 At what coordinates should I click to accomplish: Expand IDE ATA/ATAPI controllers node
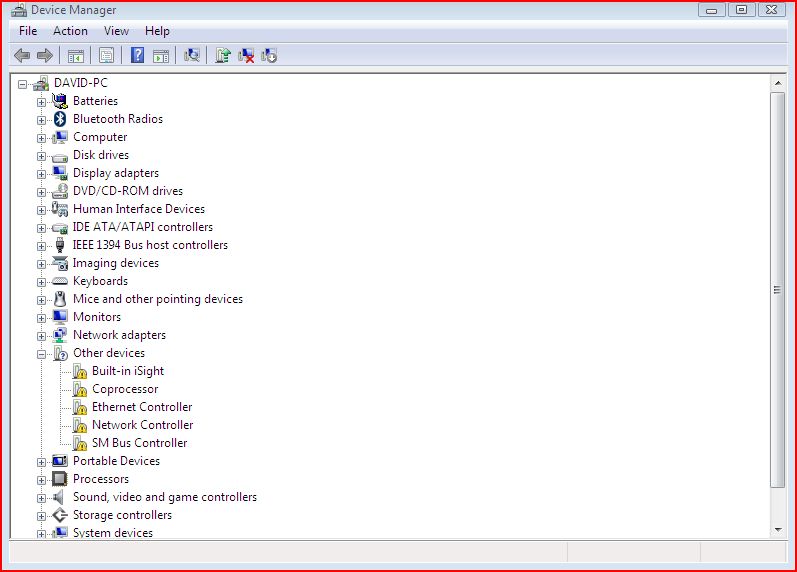pos(41,228)
